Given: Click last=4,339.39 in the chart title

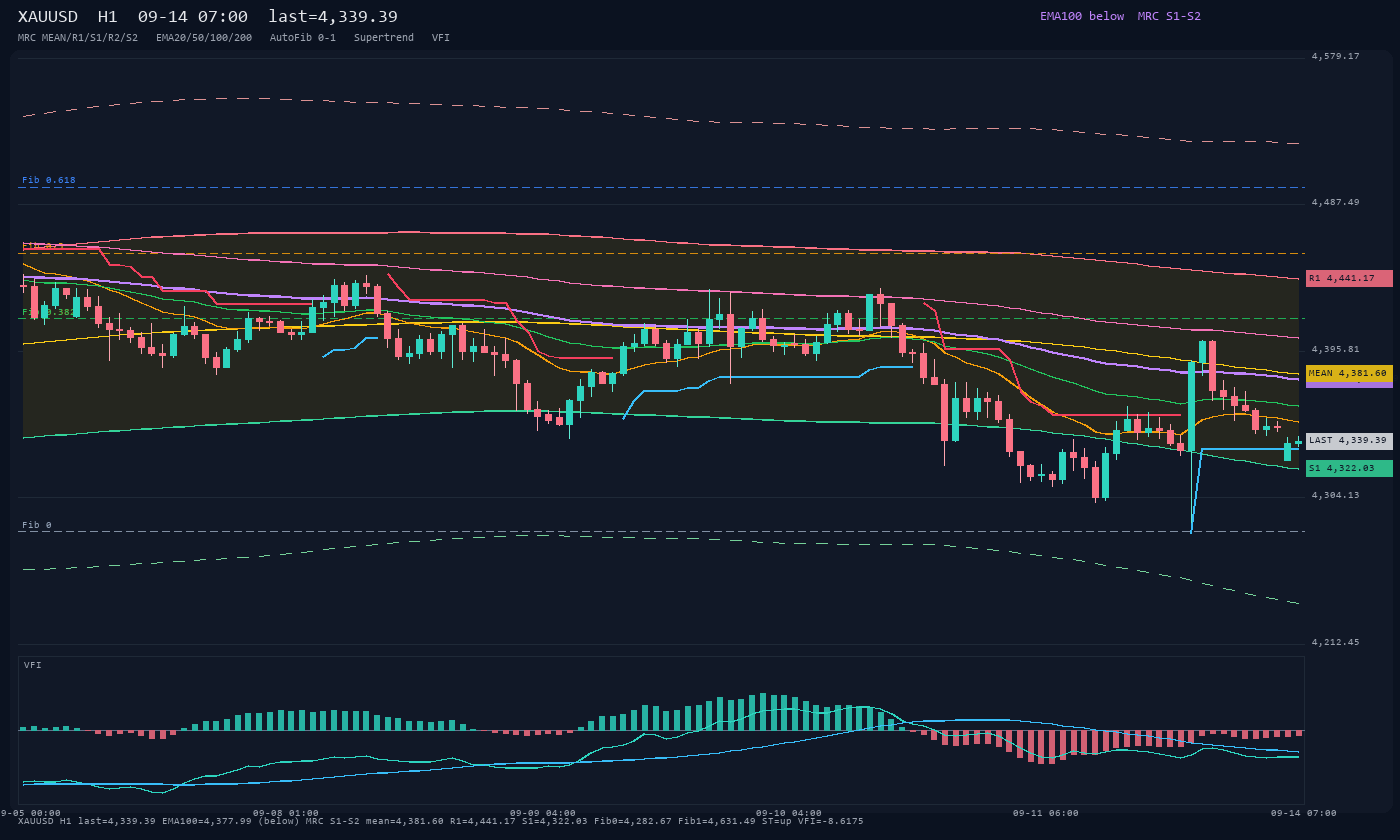Looking at the screenshot, I should (333, 16).
